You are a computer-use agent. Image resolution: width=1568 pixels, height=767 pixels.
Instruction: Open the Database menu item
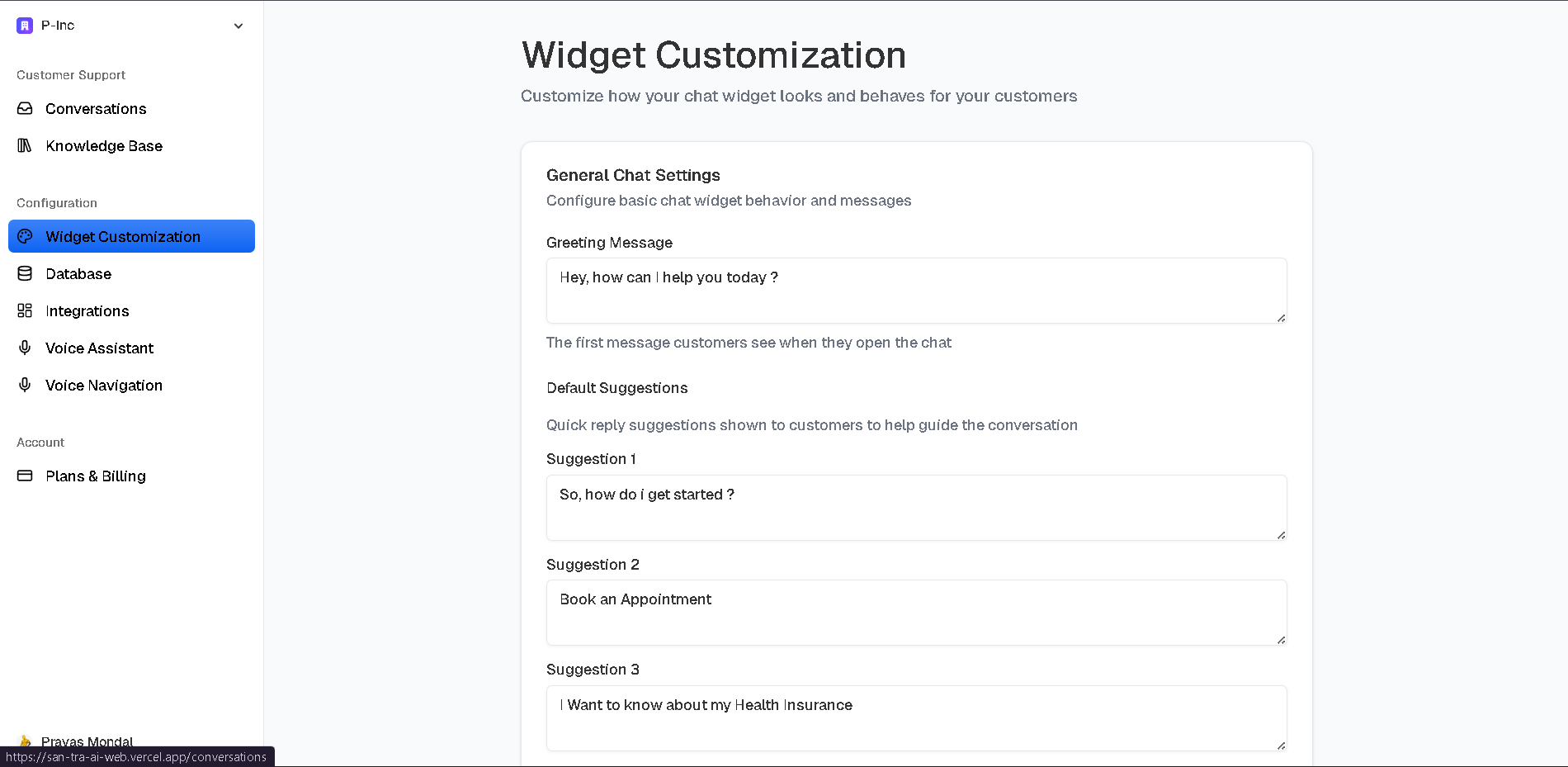[x=78, y=274]
